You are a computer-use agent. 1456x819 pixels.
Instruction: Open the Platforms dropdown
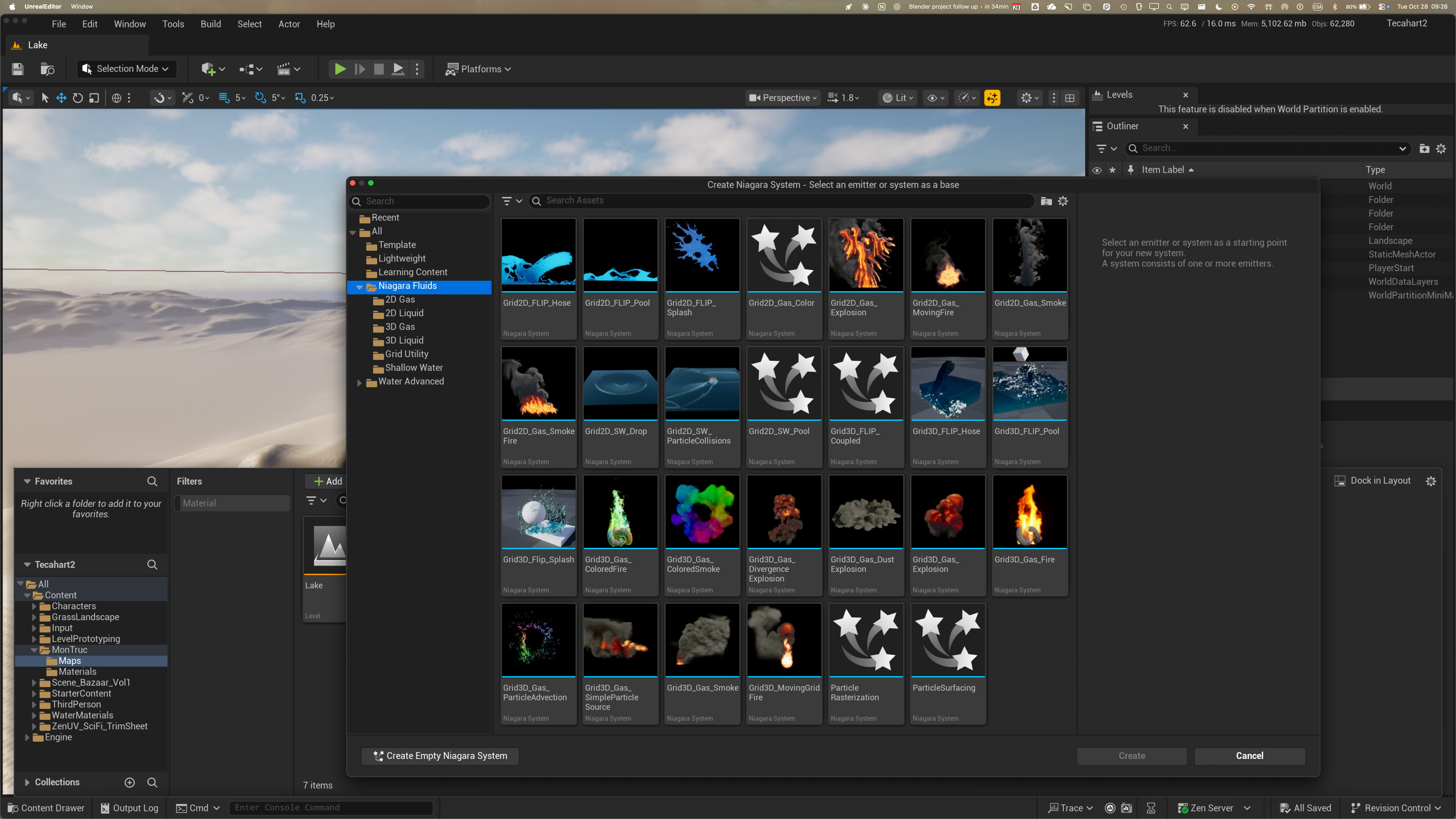[478, 69]
